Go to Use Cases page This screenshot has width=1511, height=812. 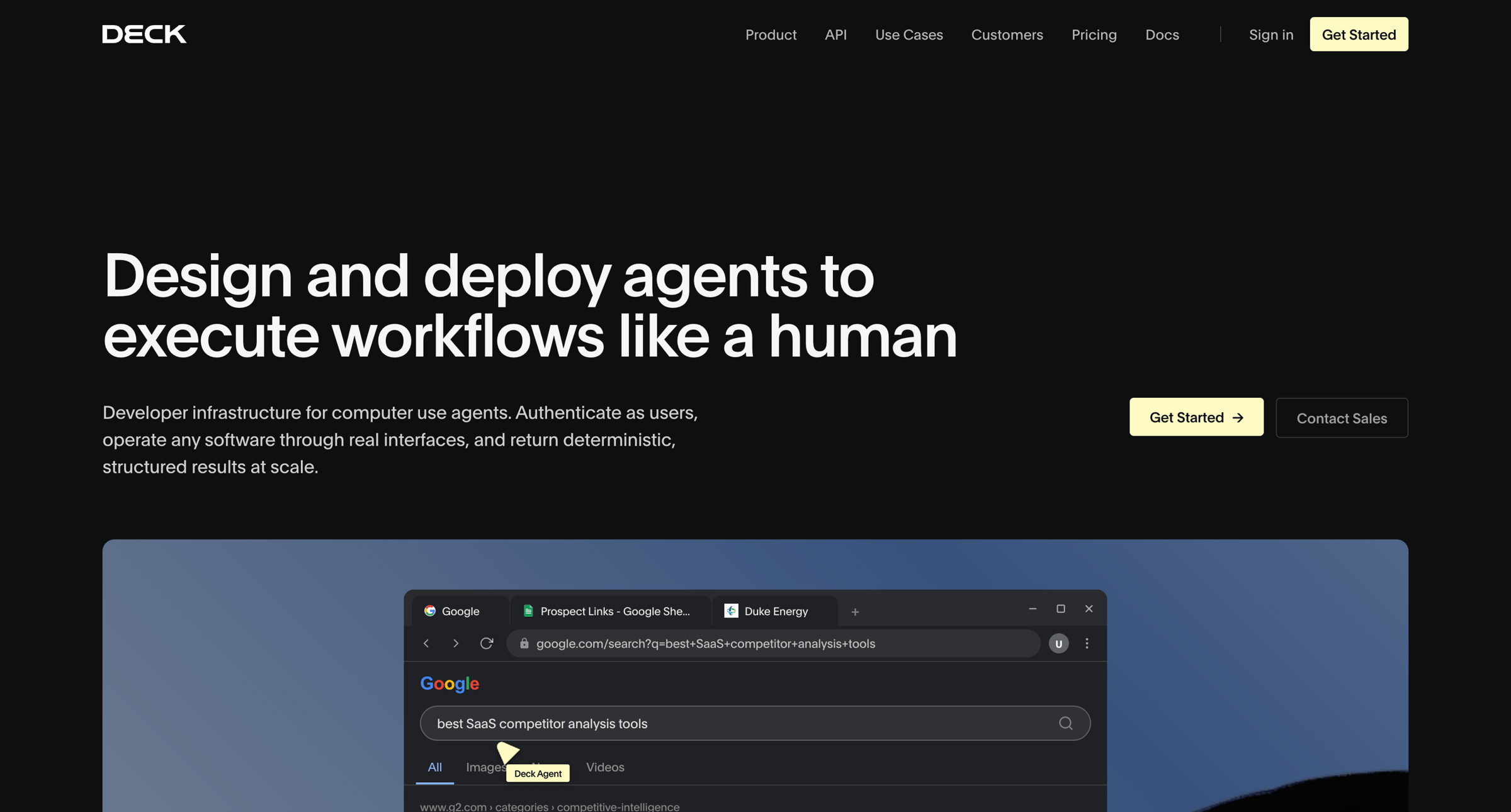pos(908,35)
